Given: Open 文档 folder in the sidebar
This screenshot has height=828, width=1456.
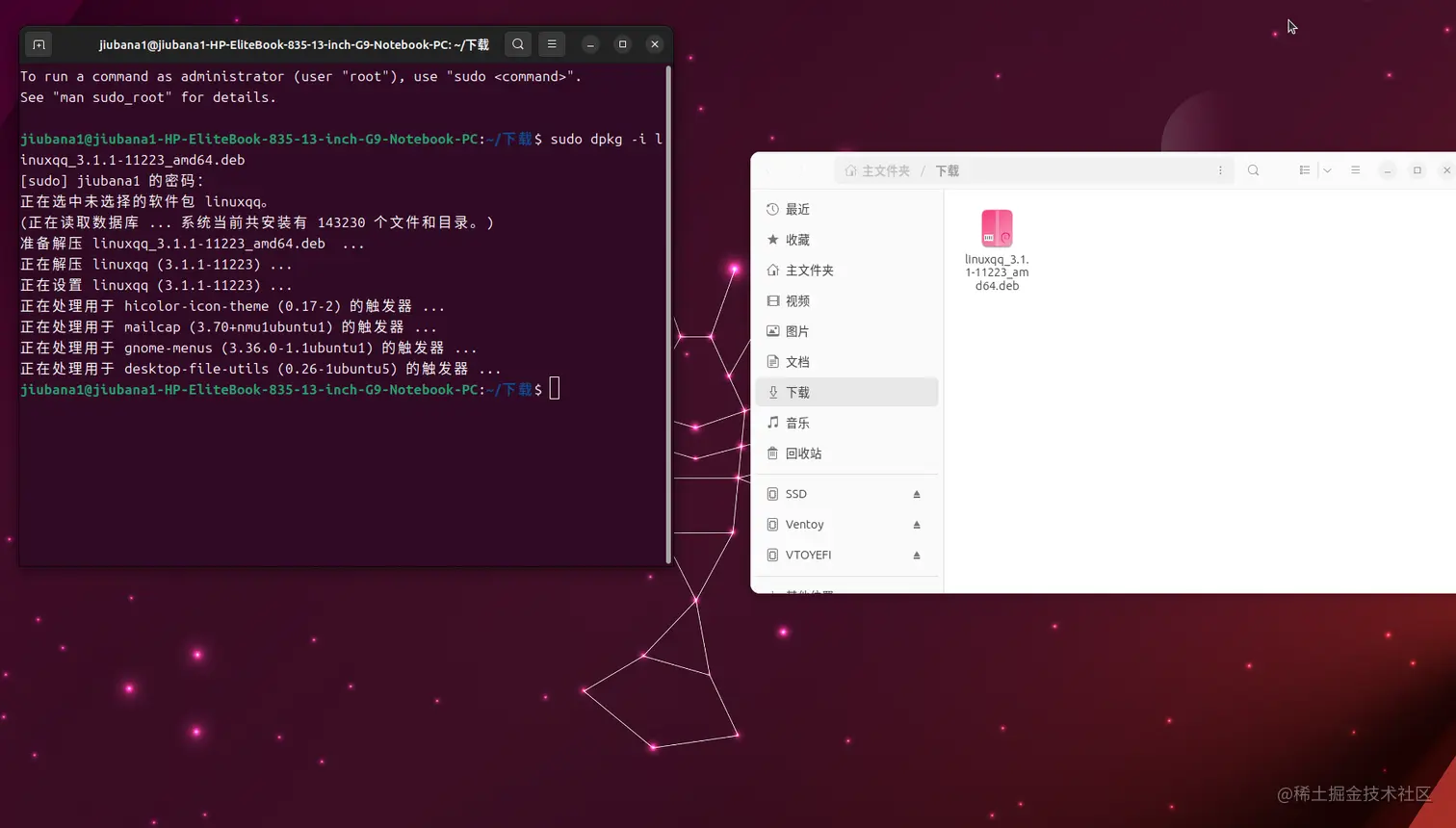Looking at the screenshot, I should (847, 362).
